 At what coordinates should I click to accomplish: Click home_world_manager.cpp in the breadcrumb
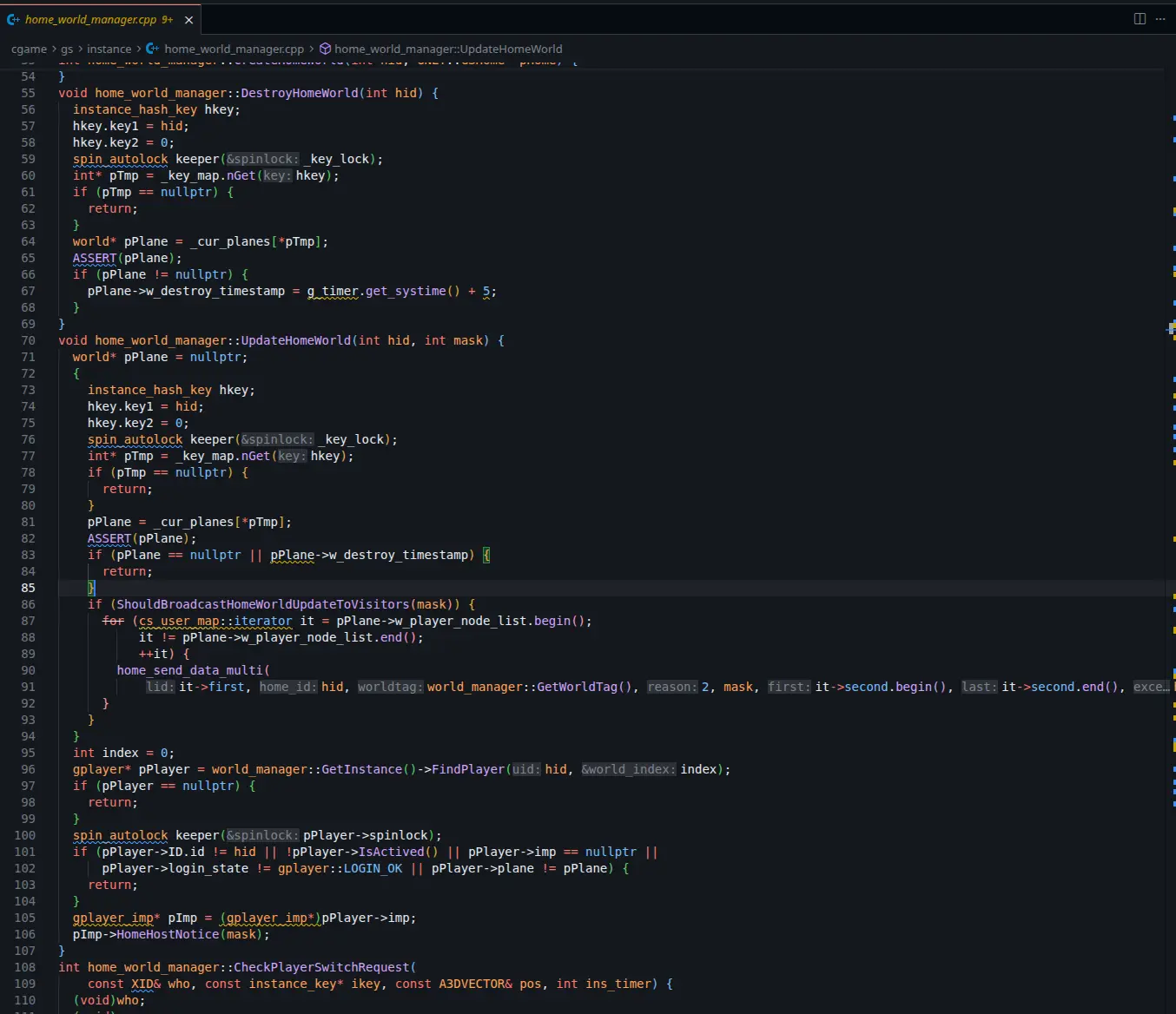[x=234, y=49]
